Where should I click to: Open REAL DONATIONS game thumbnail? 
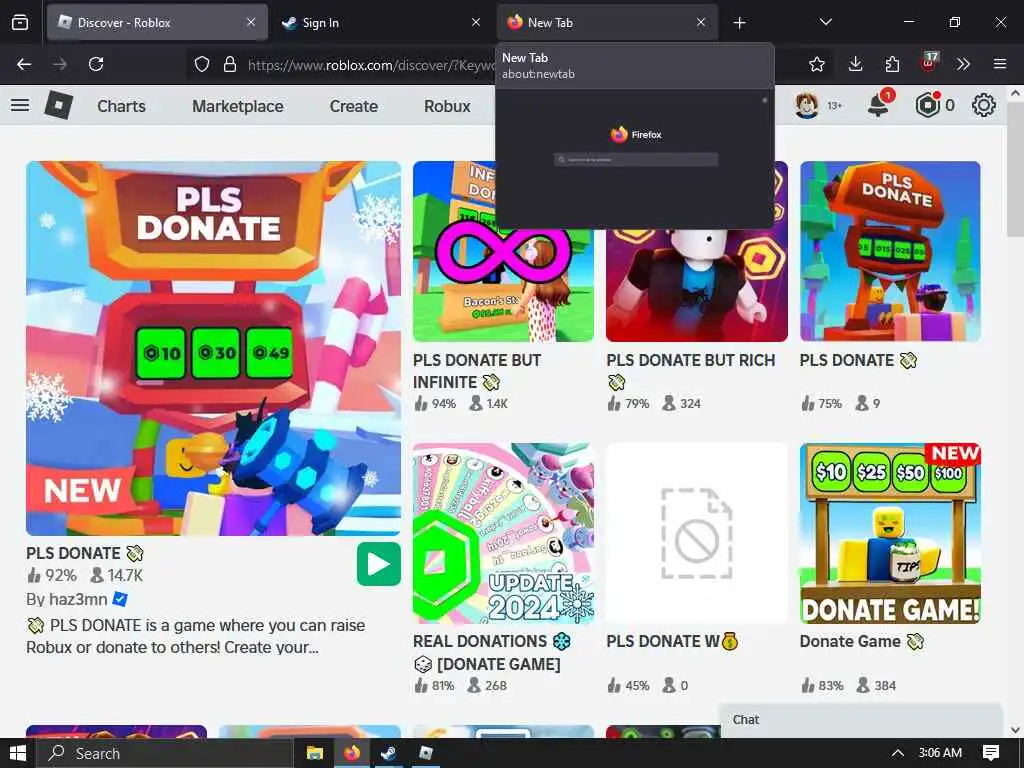pos(503,534)
